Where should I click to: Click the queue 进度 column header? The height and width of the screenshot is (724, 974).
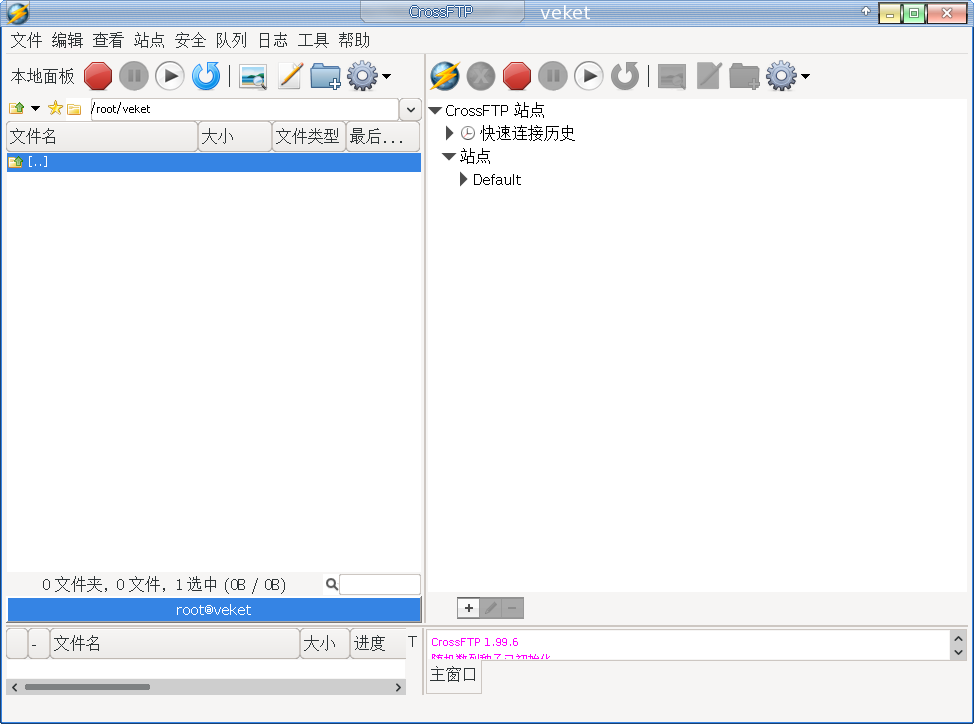[378, 643]
